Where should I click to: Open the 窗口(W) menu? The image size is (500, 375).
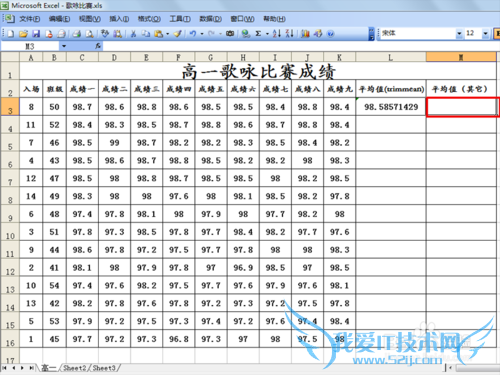pos(242,19)
